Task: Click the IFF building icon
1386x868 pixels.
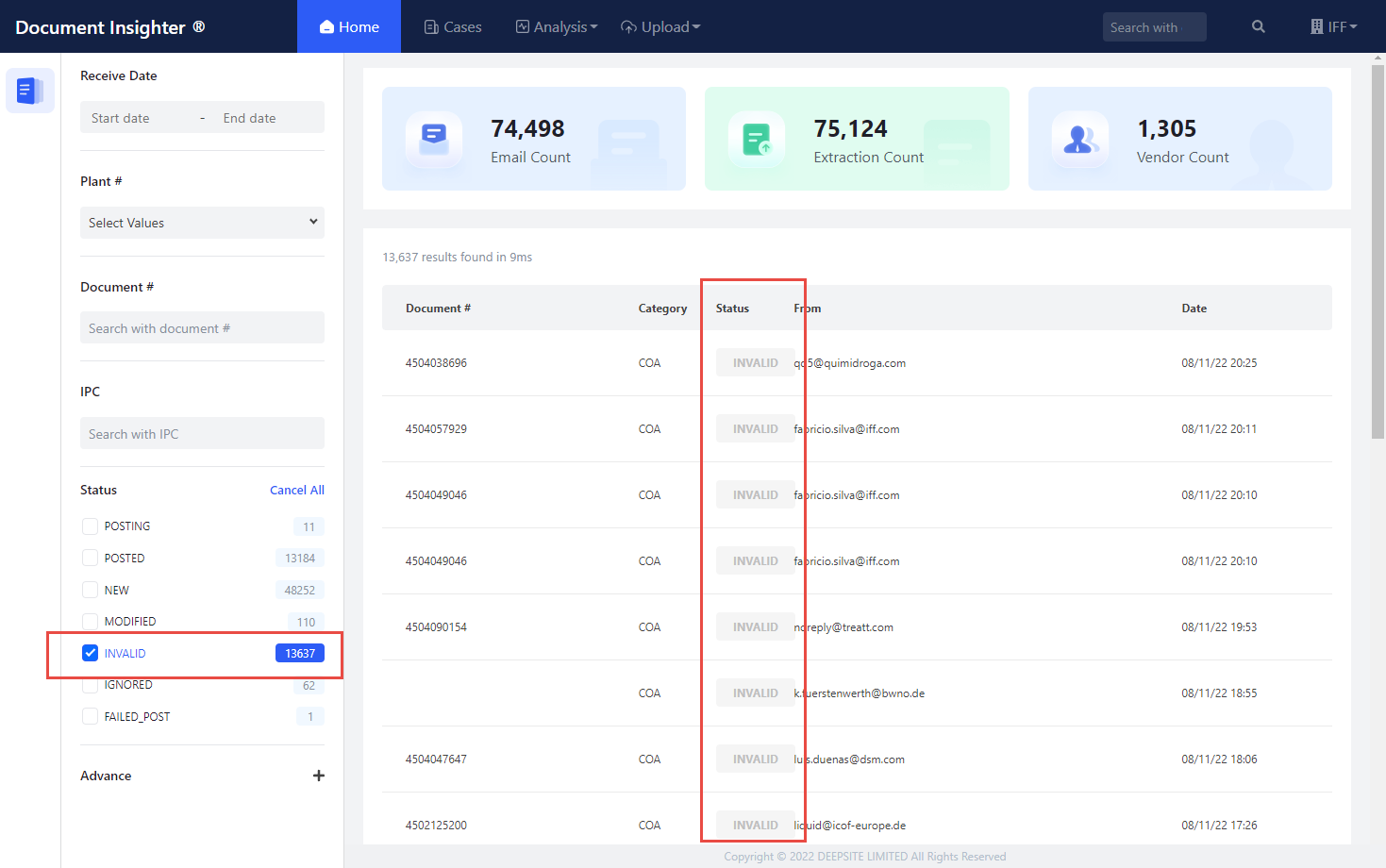Action: [x=1316, y=26]
